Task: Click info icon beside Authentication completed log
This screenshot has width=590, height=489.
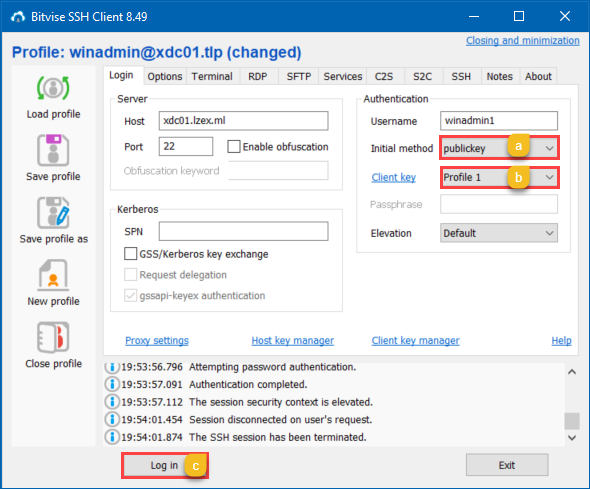Action: (112, 384)
